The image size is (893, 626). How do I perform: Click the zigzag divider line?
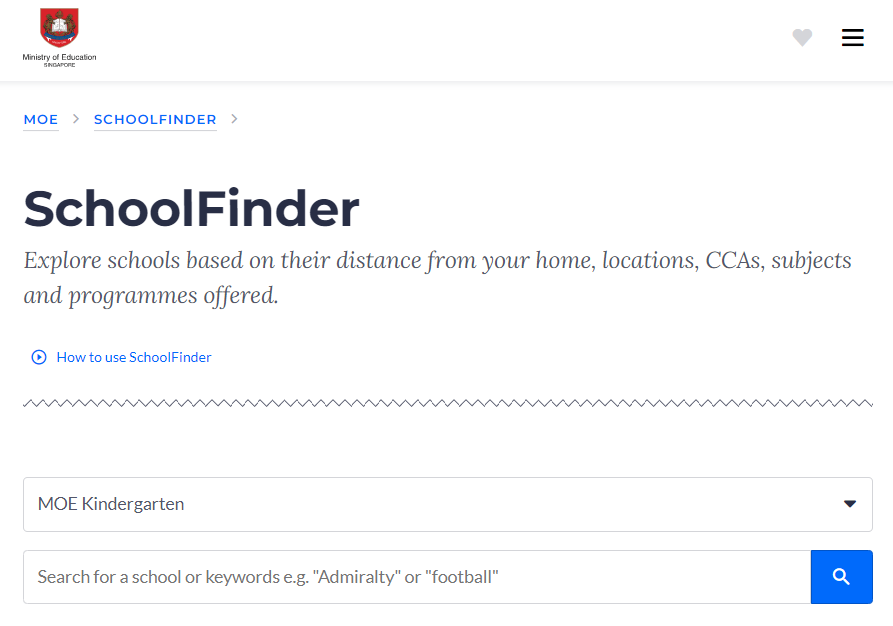pos(447,403)
